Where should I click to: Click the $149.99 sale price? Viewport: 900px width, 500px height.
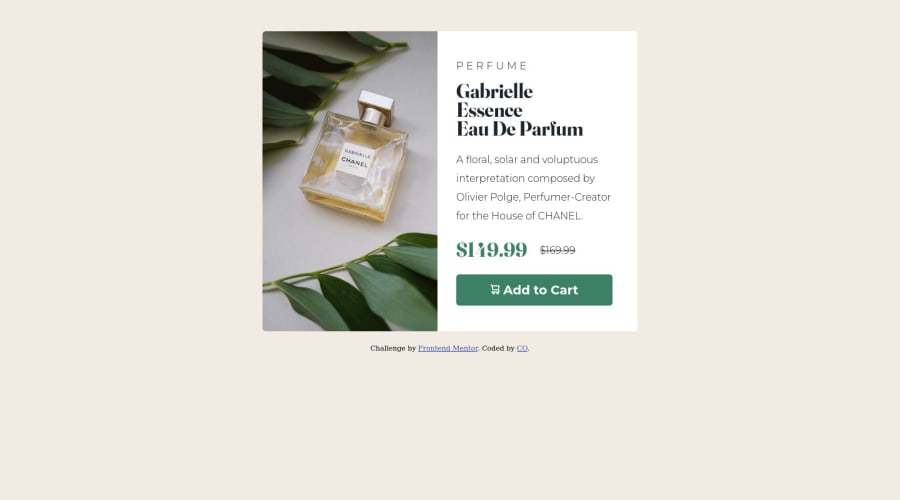tap(491, 250)
